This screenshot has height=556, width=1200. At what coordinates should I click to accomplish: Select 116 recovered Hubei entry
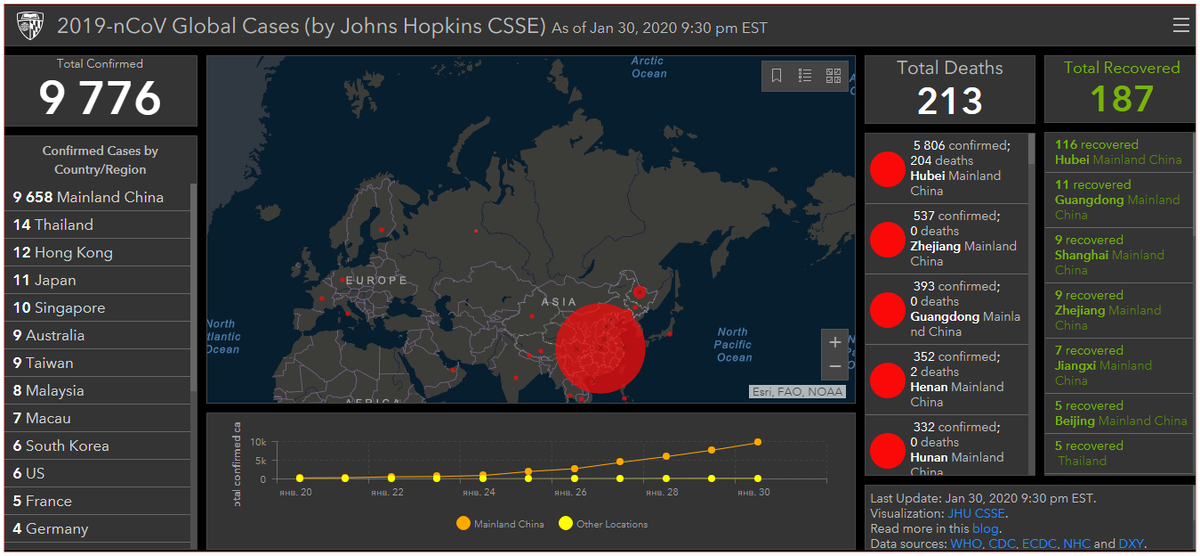coord(1118,152)
